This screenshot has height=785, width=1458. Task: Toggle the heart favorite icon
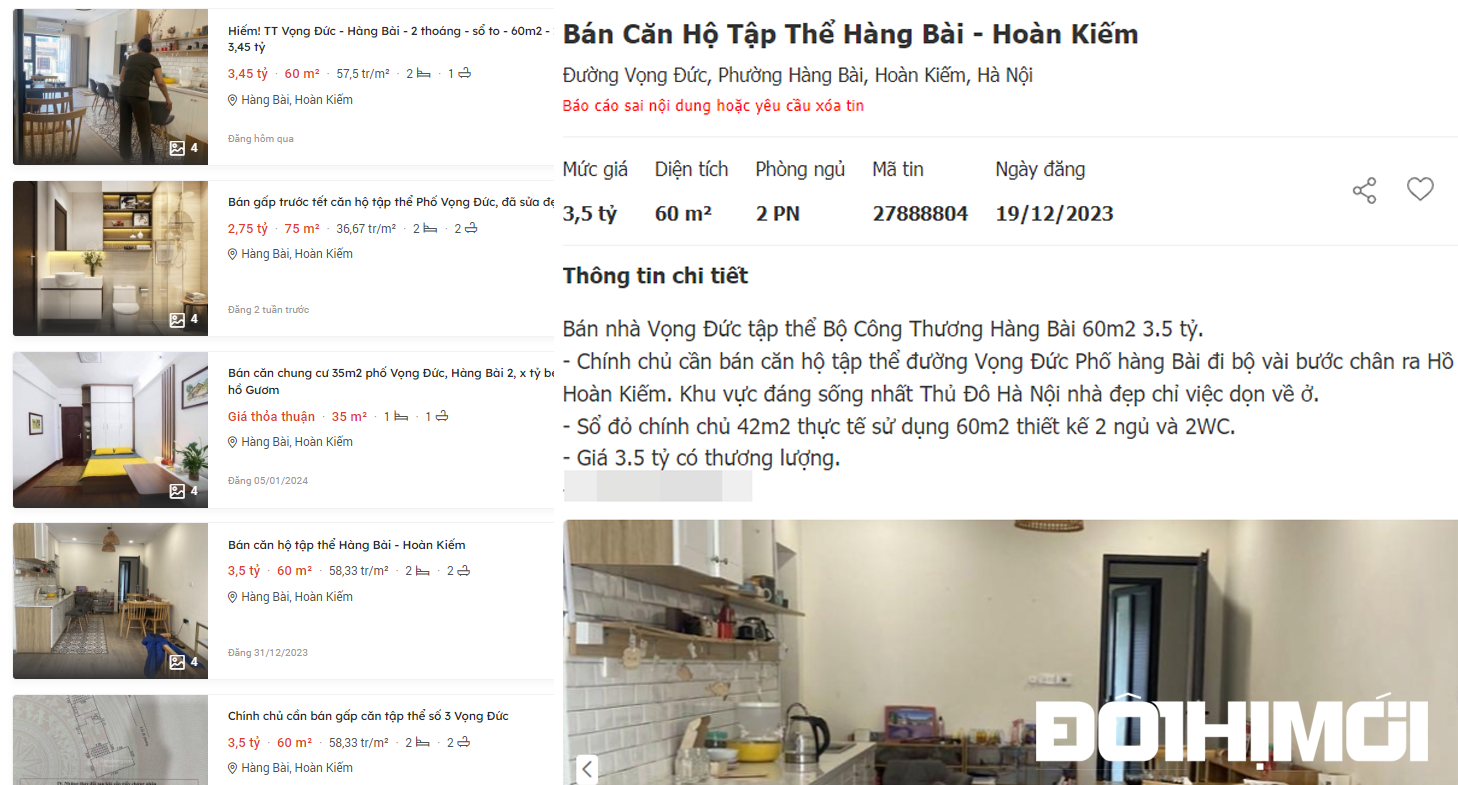click(1420, 189)
